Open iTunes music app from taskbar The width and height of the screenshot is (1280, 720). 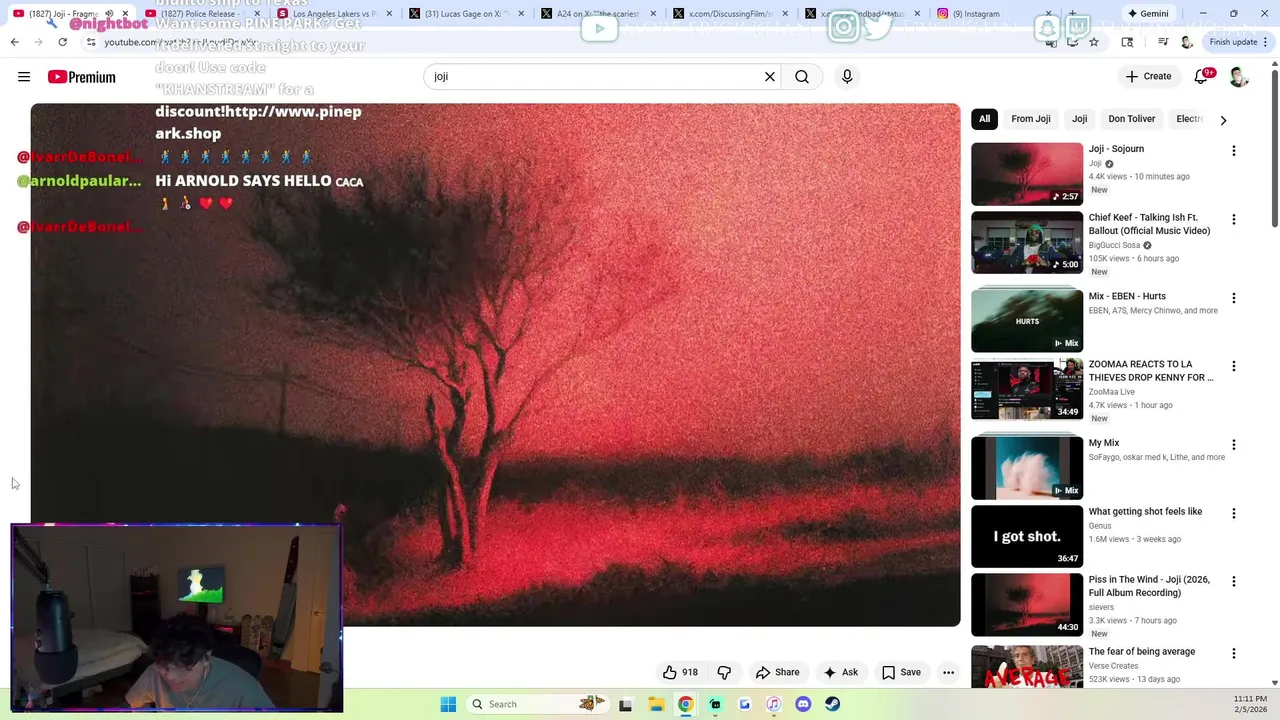[x=773, y=704]
